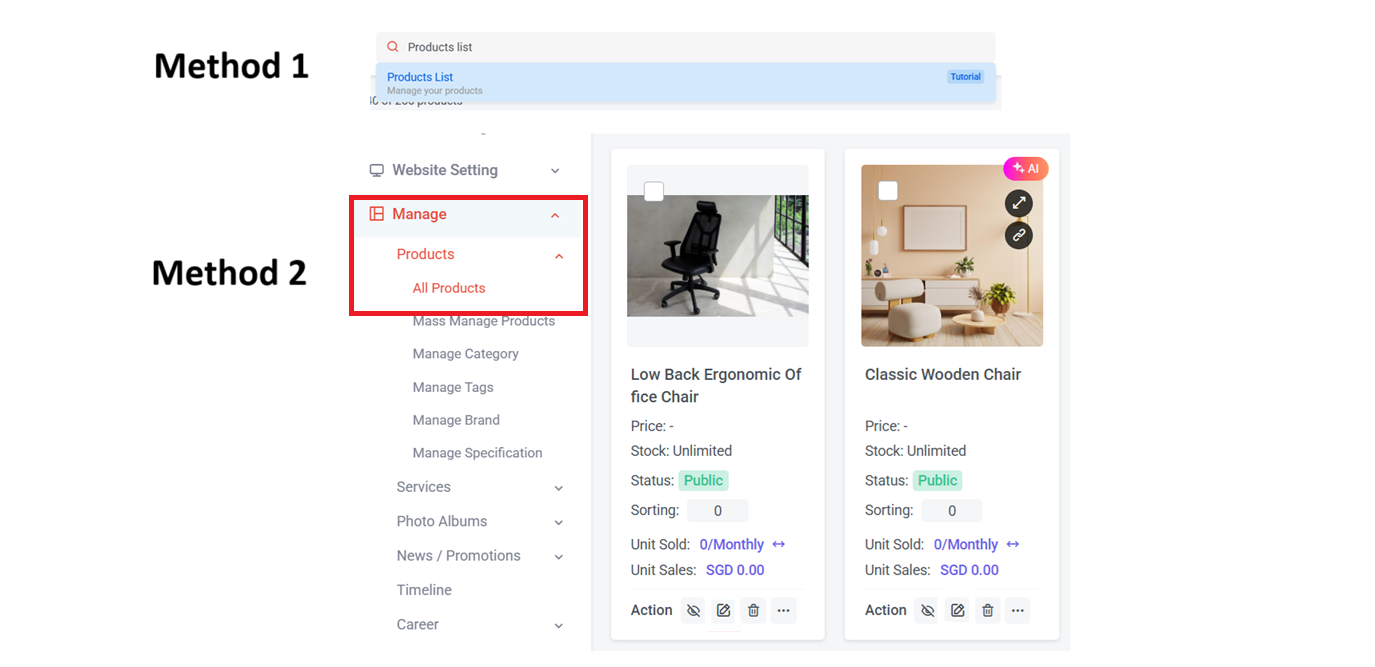Tick the Classic Wooden Chair checkbox
This screenshot has height=667, width=1375.
click(888, 190)
